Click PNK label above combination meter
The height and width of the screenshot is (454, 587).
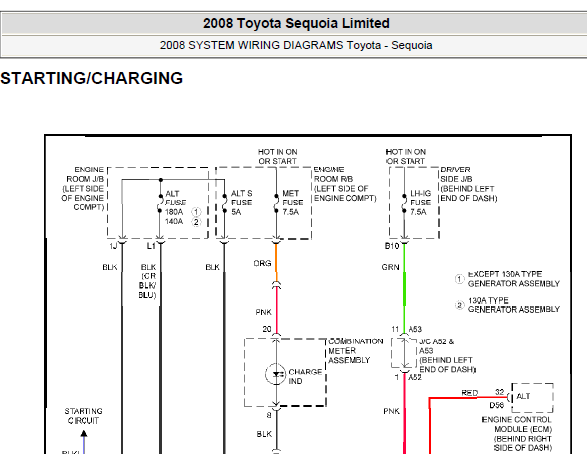pyautogui.click(x=264, y=312)
